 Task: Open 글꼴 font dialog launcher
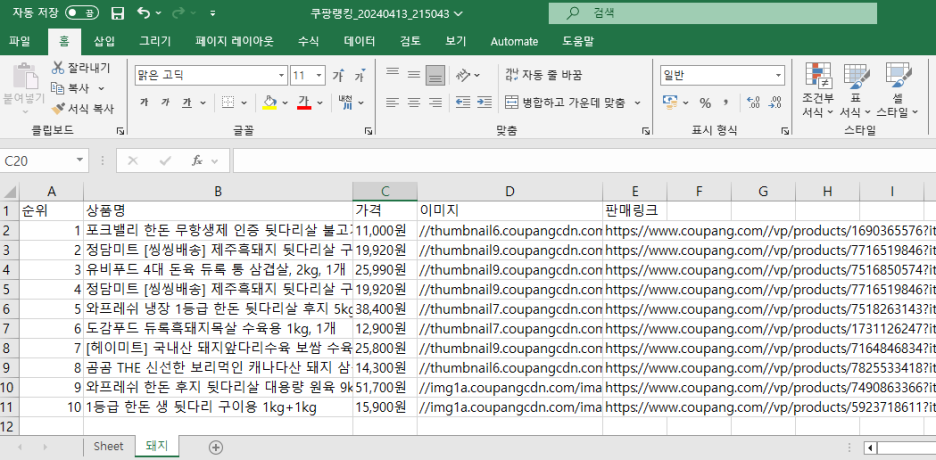pyautogui.click(x=368, y=130)
